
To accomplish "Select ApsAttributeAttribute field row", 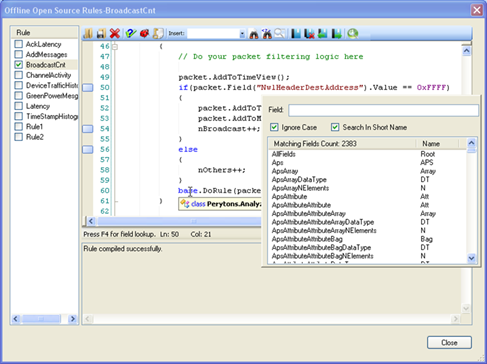I will pos(367,205).
